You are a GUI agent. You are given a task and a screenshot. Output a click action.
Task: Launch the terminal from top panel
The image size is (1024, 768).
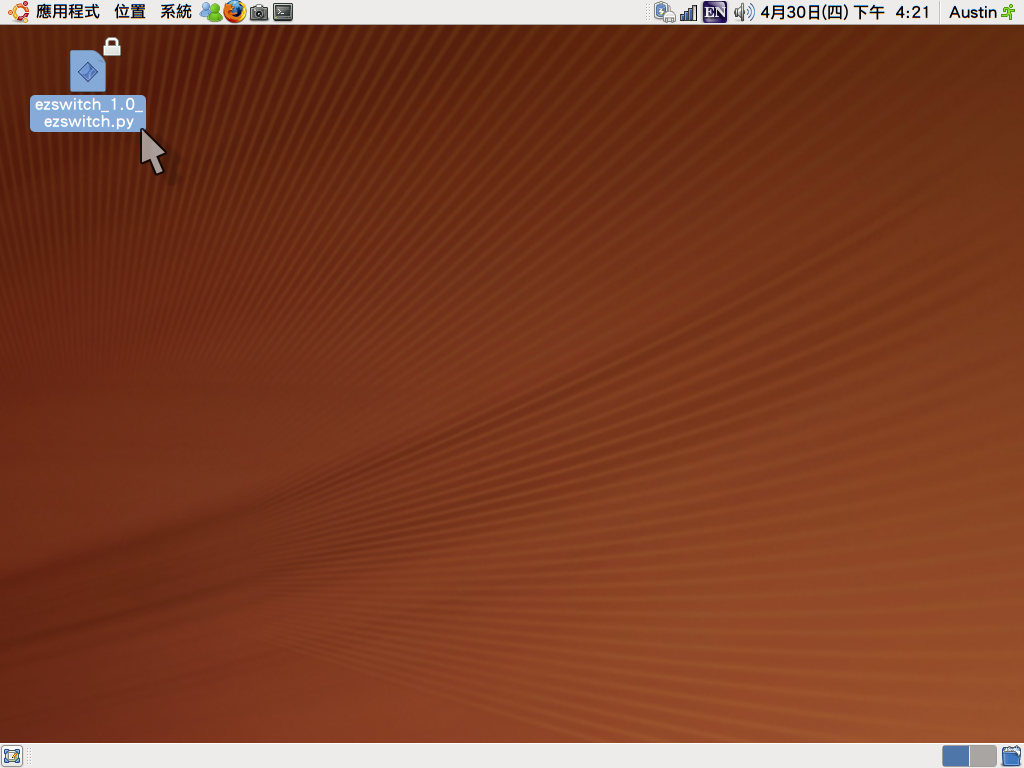click(283, 12)
